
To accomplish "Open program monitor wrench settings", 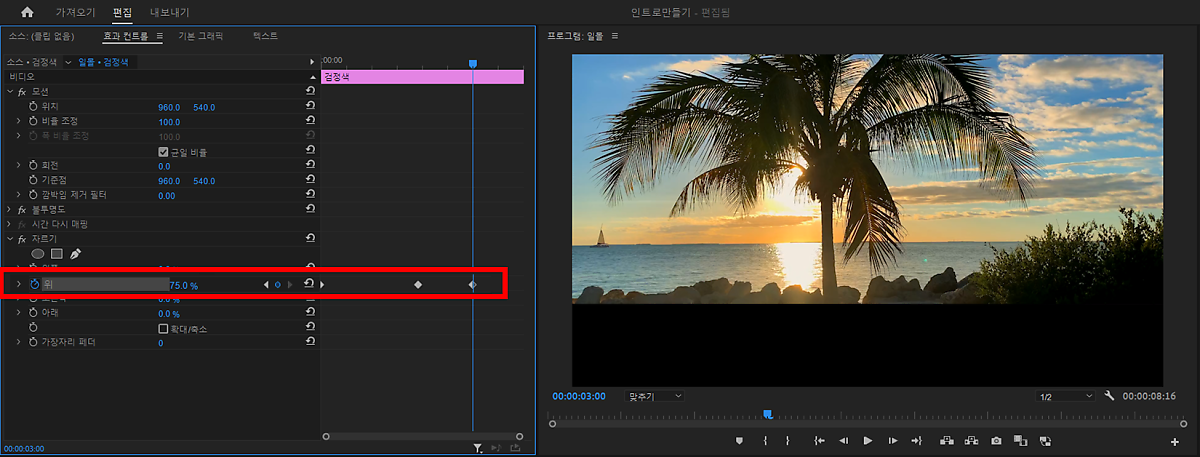I will (x=1109, y=396).
